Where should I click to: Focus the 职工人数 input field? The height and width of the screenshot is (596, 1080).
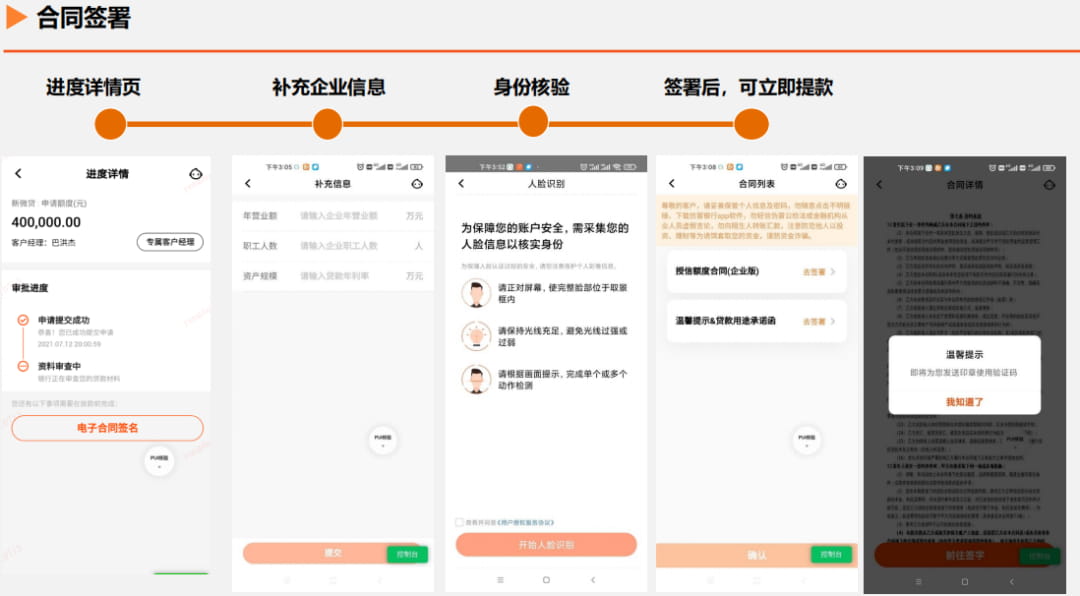pyautogui.click(x=333, y=246)
